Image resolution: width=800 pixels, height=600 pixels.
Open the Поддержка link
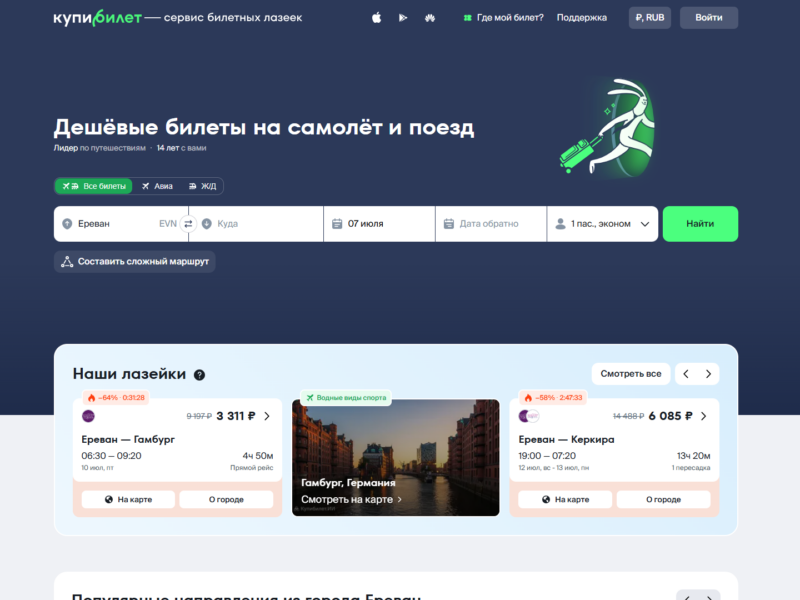pos(582,18)
